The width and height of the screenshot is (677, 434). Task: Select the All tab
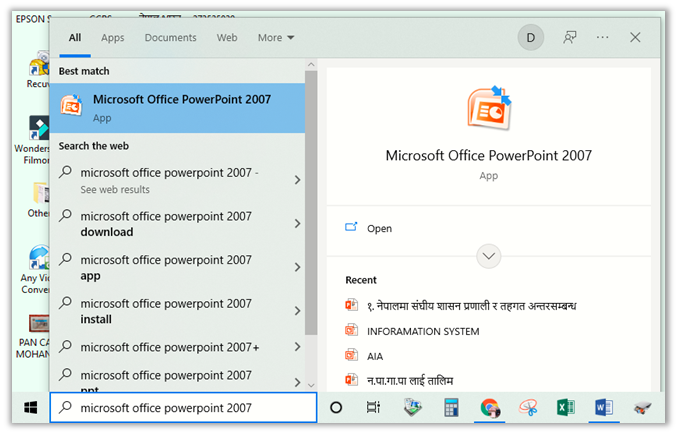coord(75,38)
